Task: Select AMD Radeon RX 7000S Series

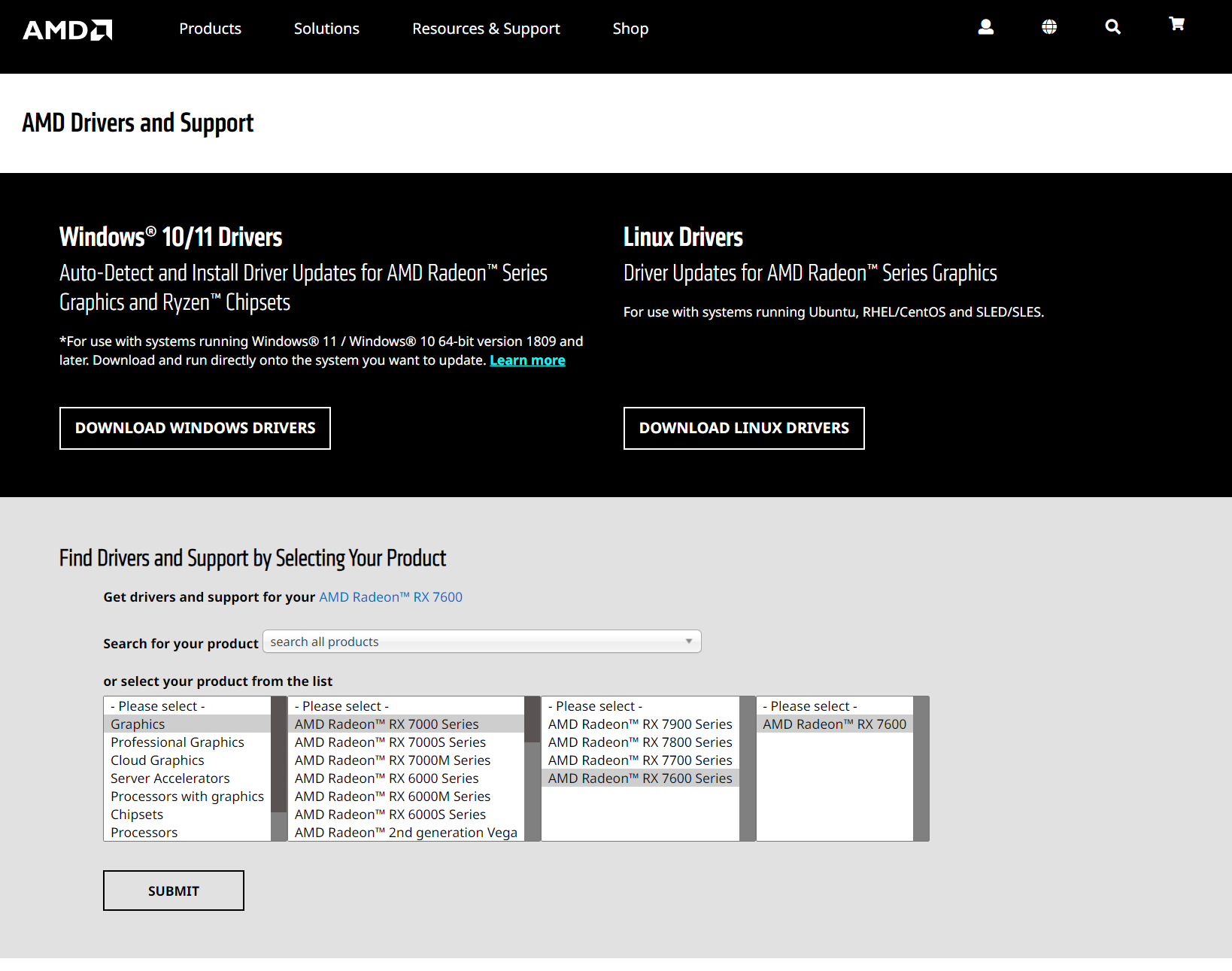Action: pos(405,742)
